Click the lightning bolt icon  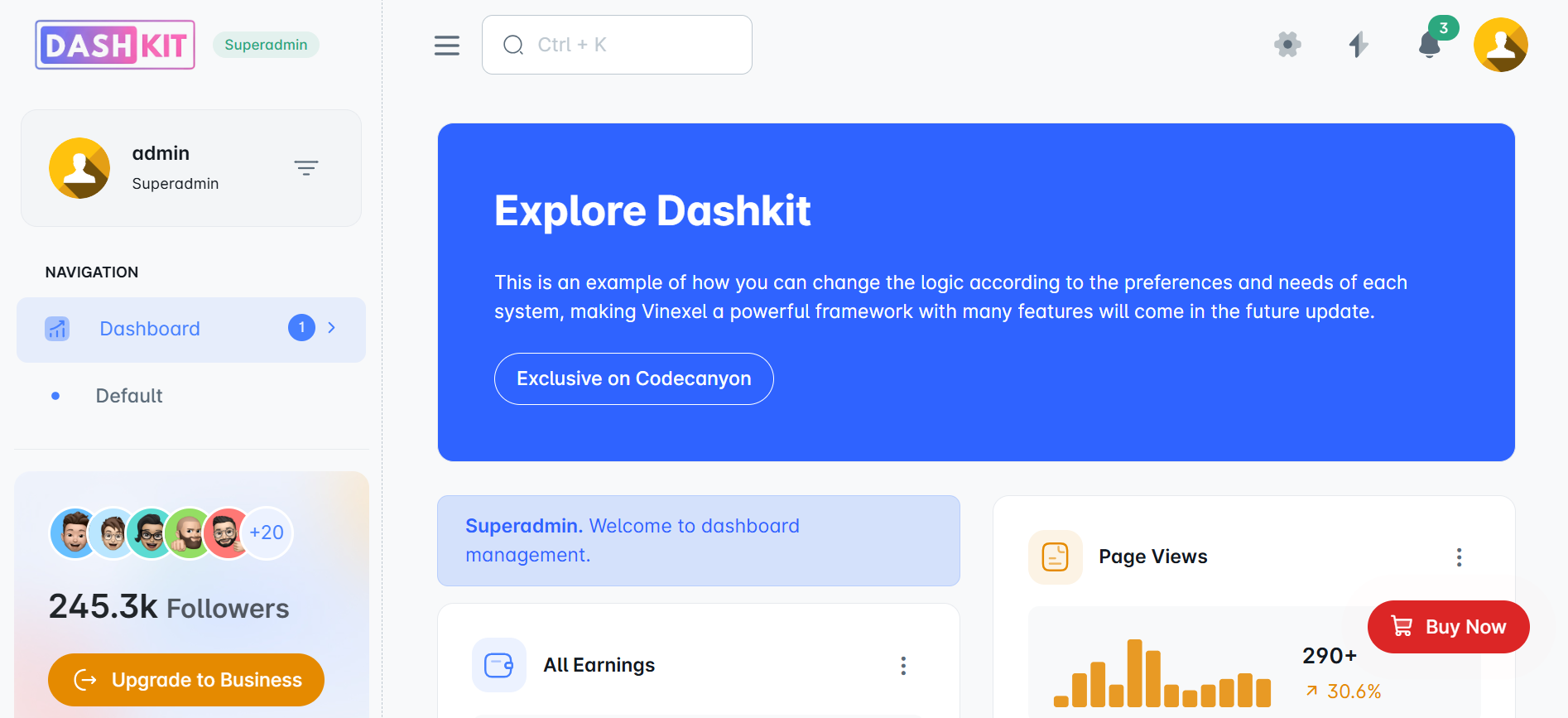point(1359,45)
